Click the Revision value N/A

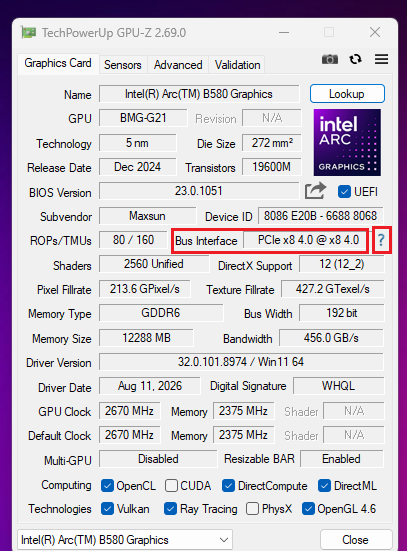pos(271,118)
